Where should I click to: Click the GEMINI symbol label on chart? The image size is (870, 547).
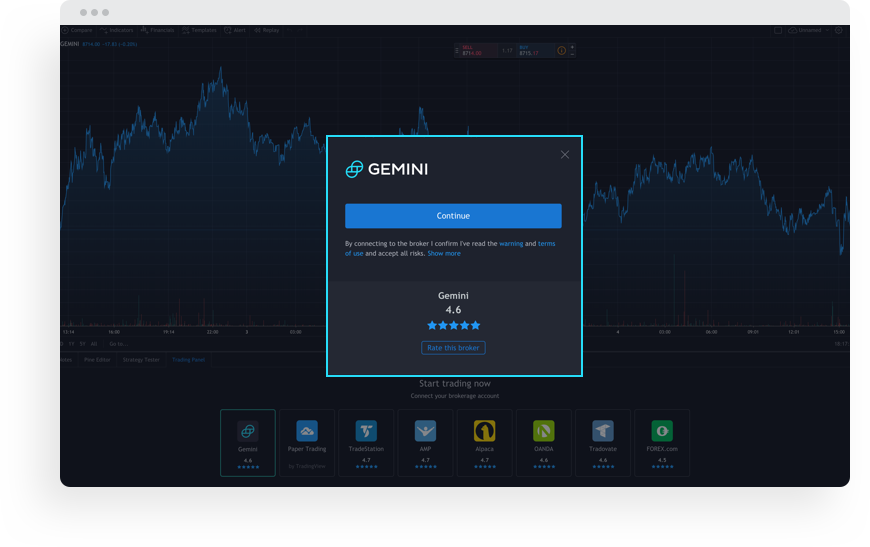tap(70, 44)
